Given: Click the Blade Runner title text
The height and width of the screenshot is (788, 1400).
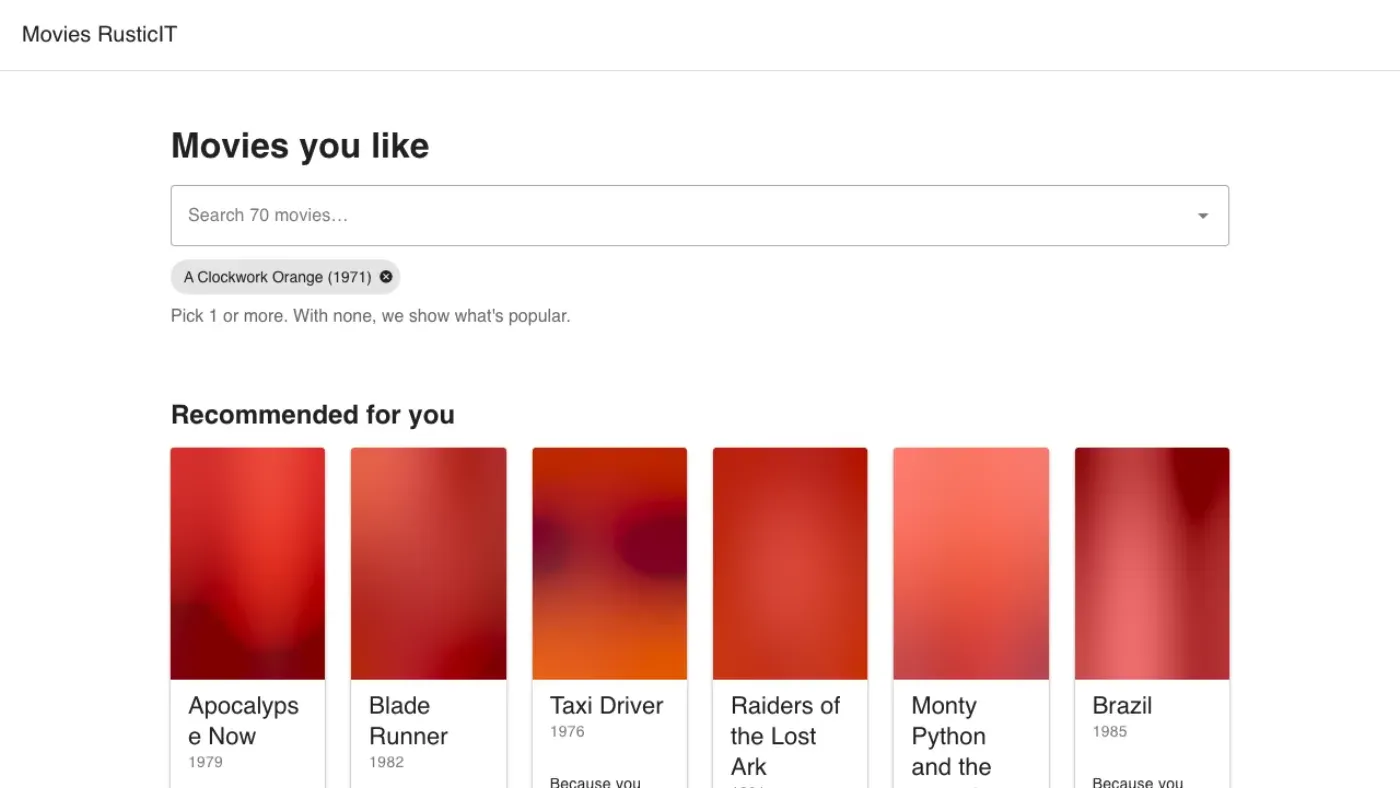Looking at the screenshot, I should [x=408, y=721].
